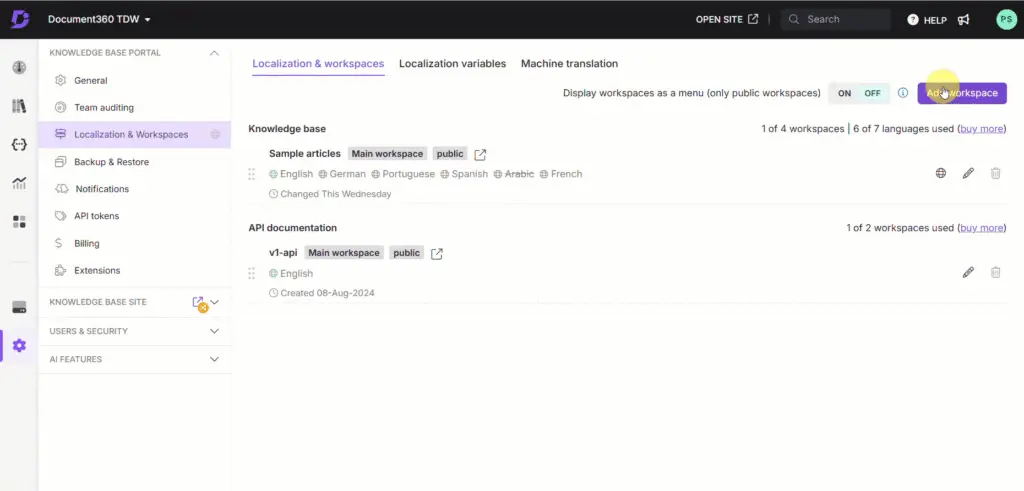The image size is (1024, 491).
Task: Click the Add workspace button
Action: pyautogui.click(x=962, y=93)
